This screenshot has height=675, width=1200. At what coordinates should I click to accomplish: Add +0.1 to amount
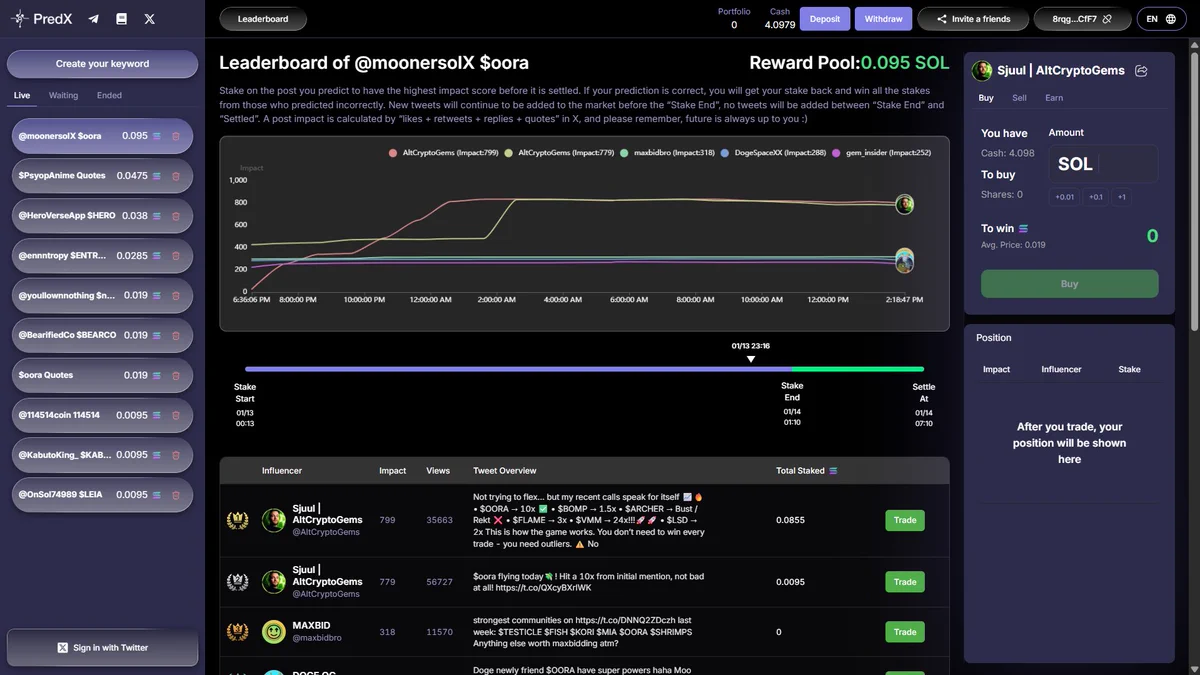pyautogui.click(x=1096, y=197)
